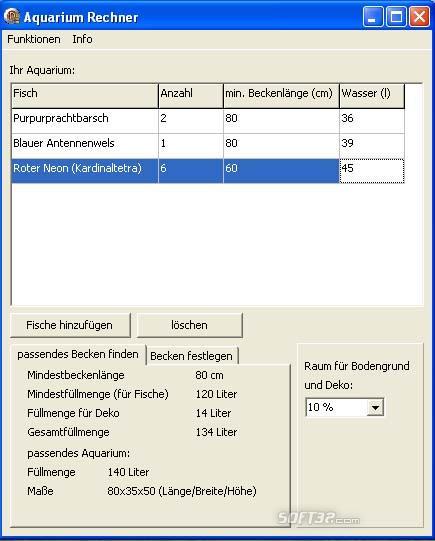Select the Purpurprachtbarsch row
This screenshot has height=541, width=435.
208,121
